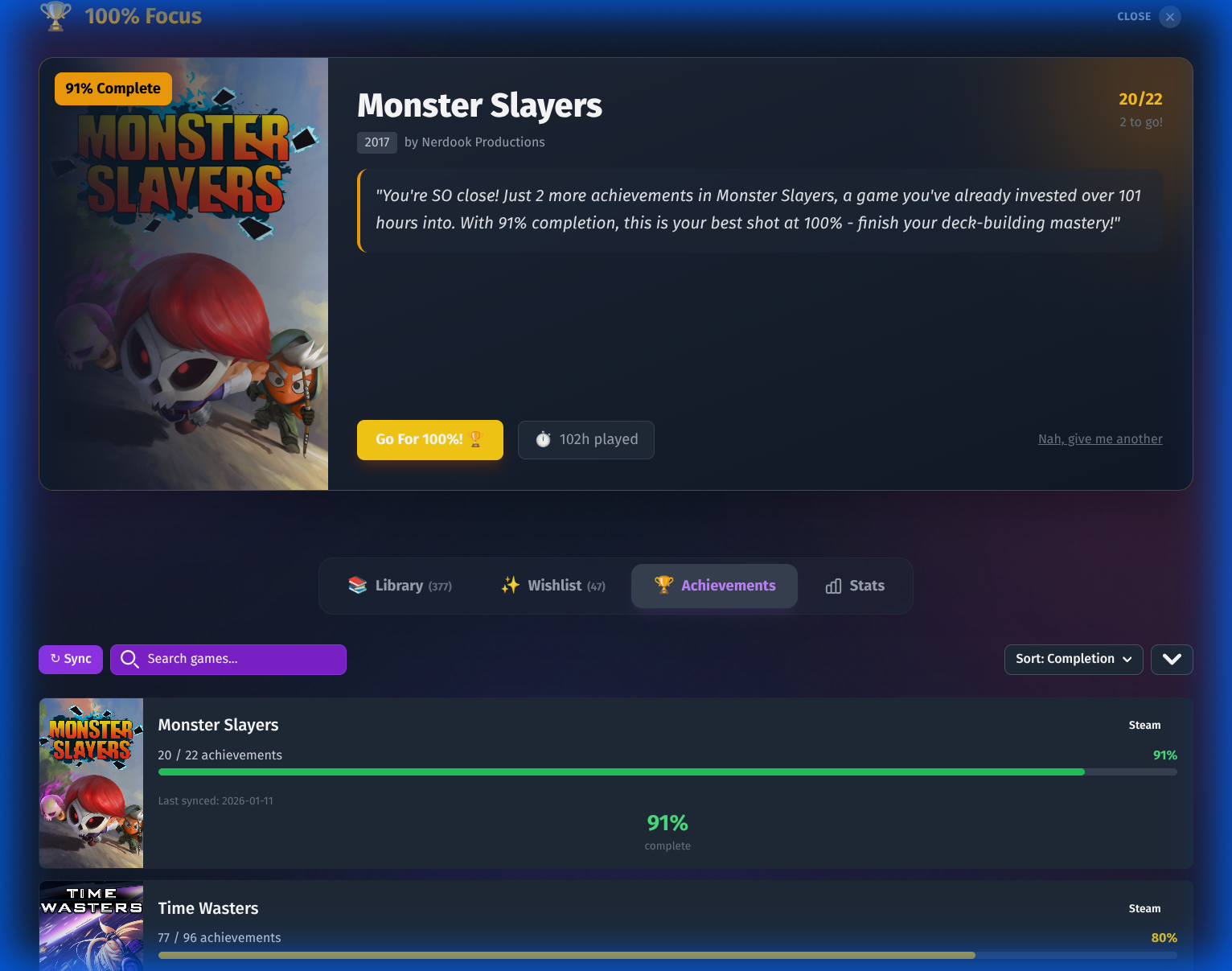
Task: Click the trophy icon on the Achievements tab
Action: pos(663,585)
